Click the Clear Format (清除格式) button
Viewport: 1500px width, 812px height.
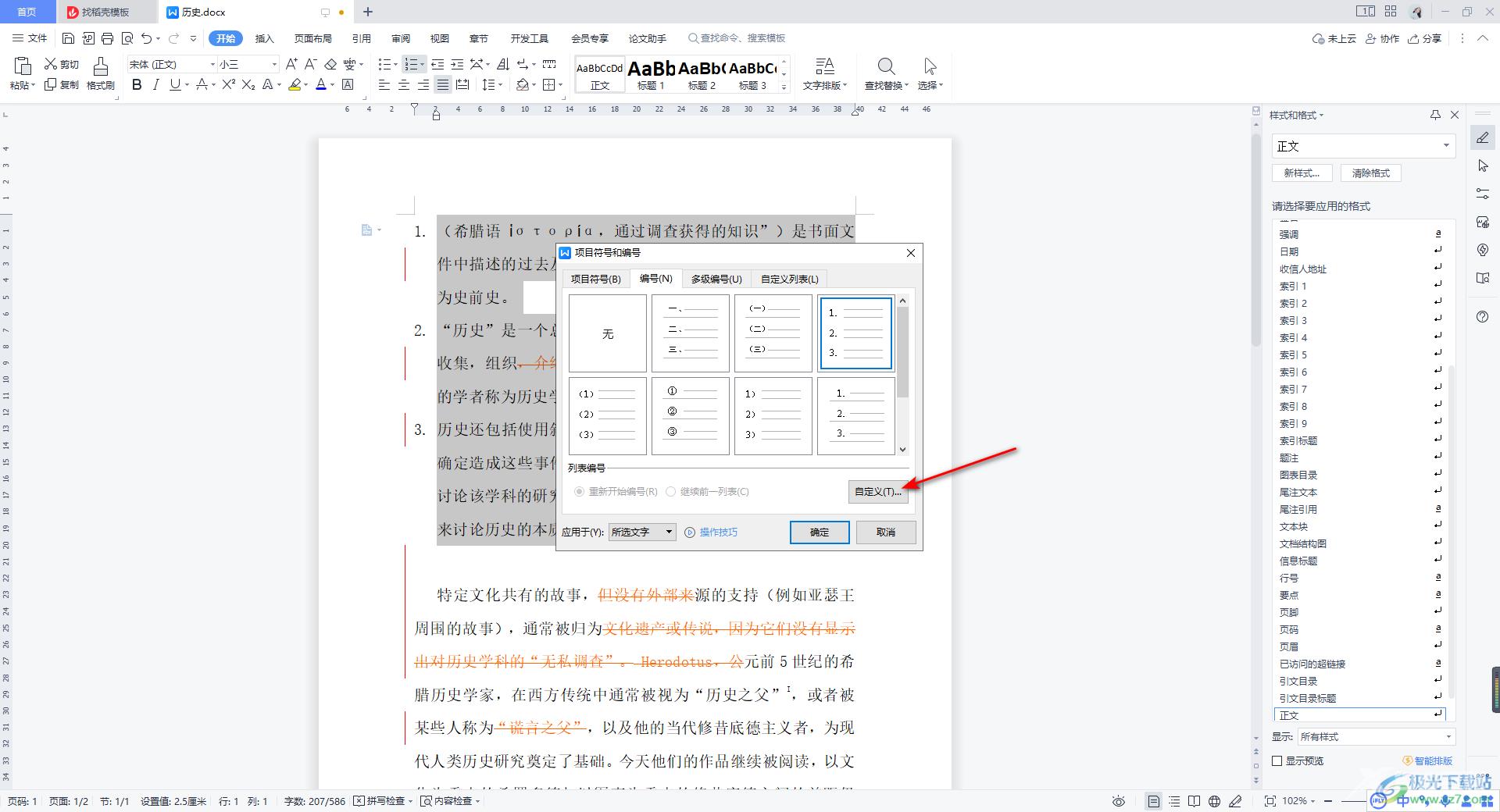1371,173
